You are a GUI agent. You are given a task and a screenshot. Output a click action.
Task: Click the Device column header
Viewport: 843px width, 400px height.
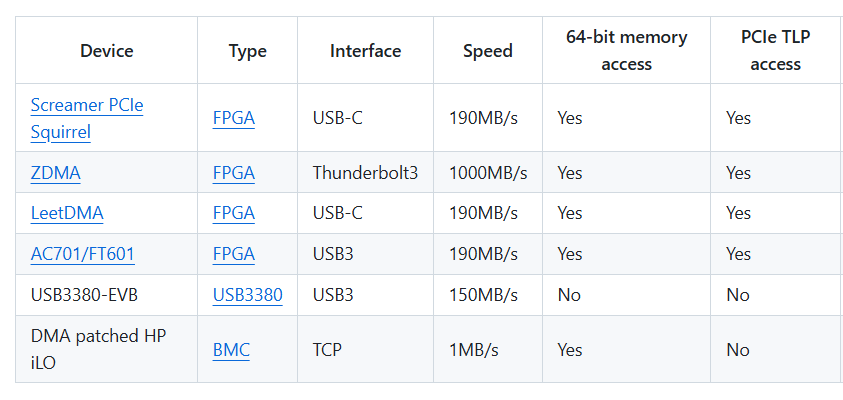(x=106, y=51)
